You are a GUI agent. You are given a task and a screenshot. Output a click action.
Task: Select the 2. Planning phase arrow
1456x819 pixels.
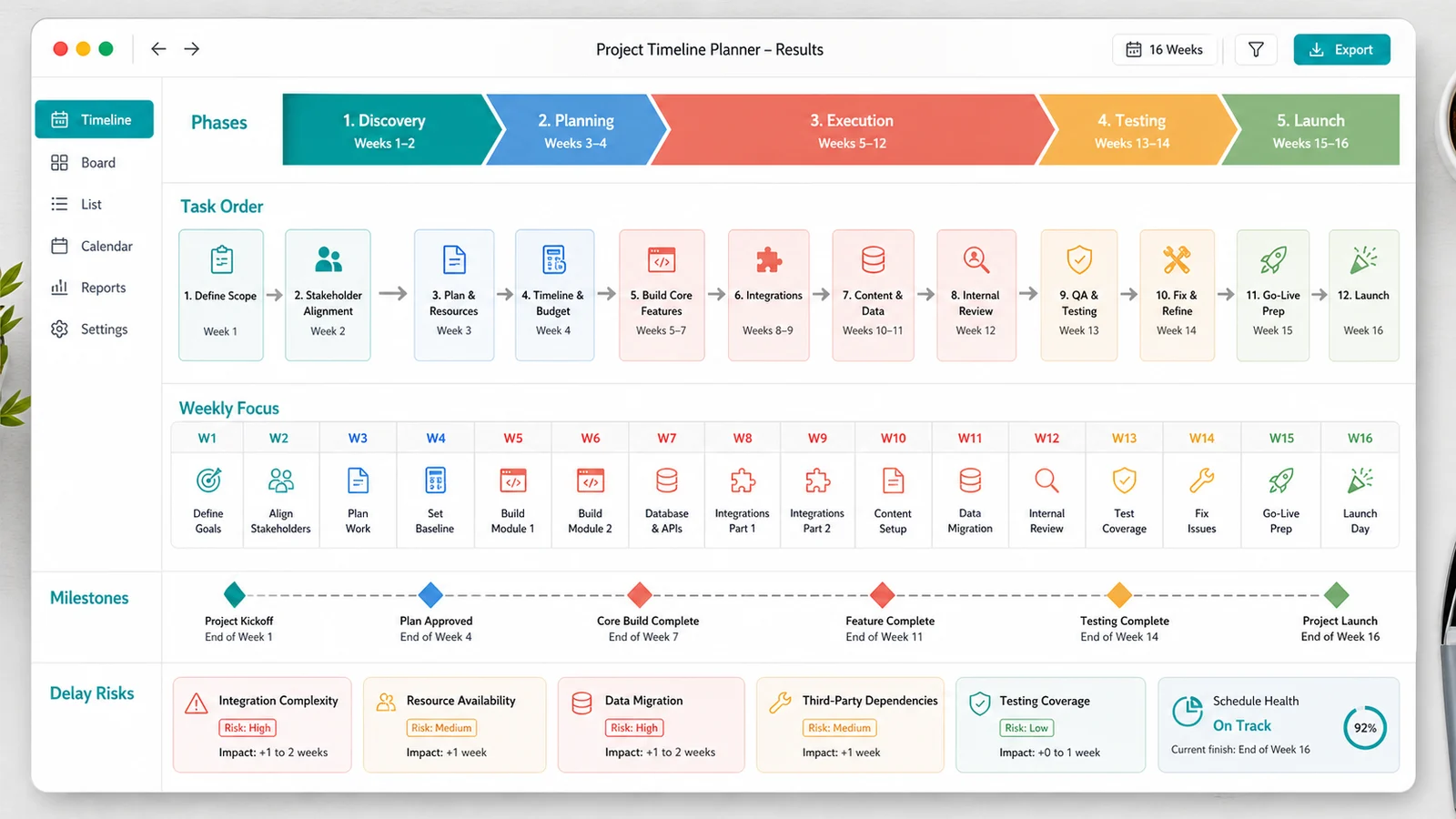(575, 129)
